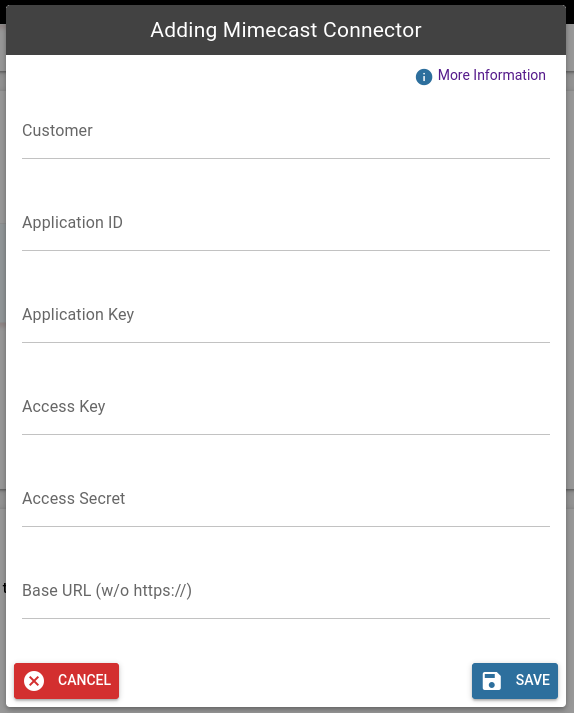
Task: Click the Customer placeholder label
Action: click(x=57, y=131)
